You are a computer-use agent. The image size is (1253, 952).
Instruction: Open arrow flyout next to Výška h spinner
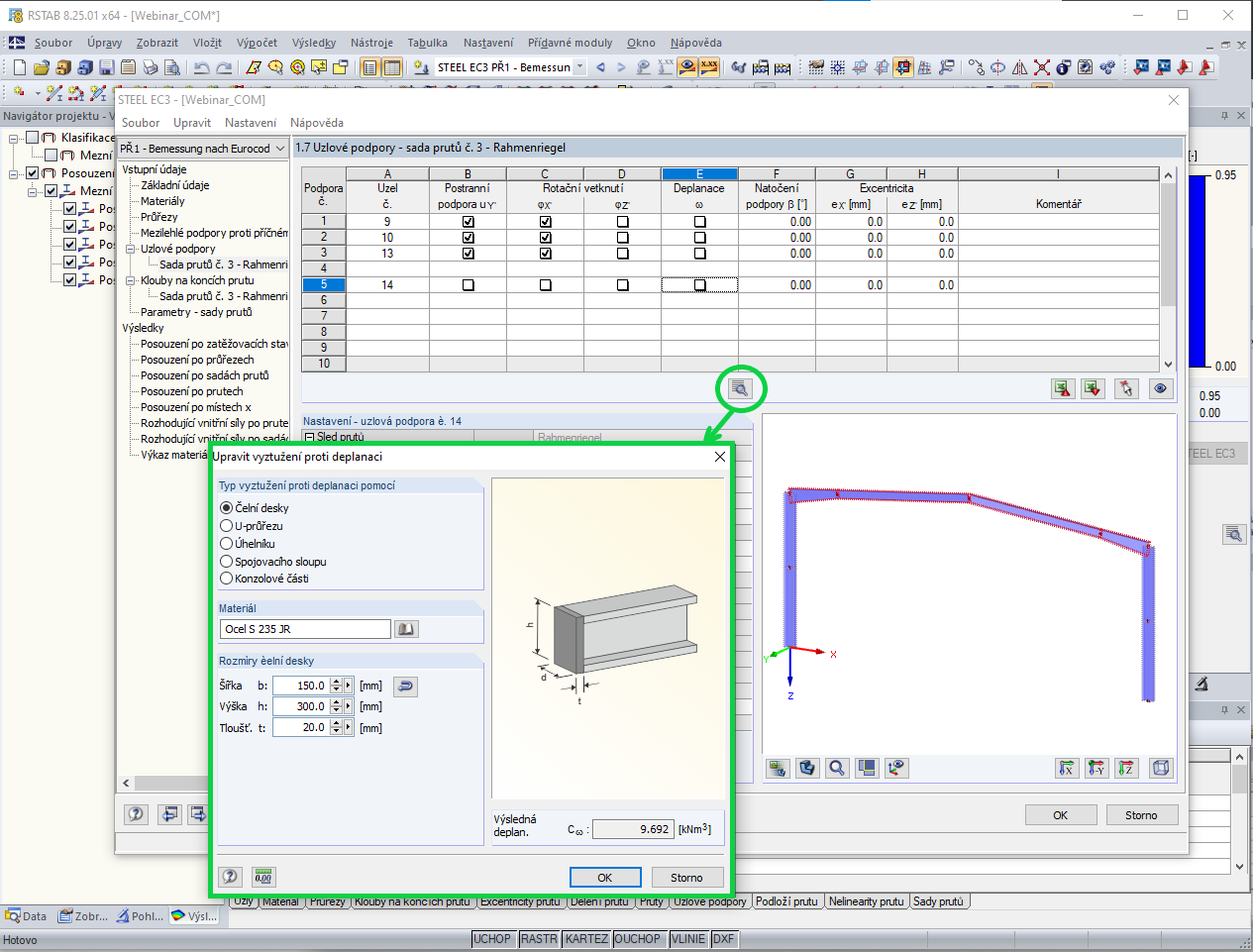(x=348, y=706)
